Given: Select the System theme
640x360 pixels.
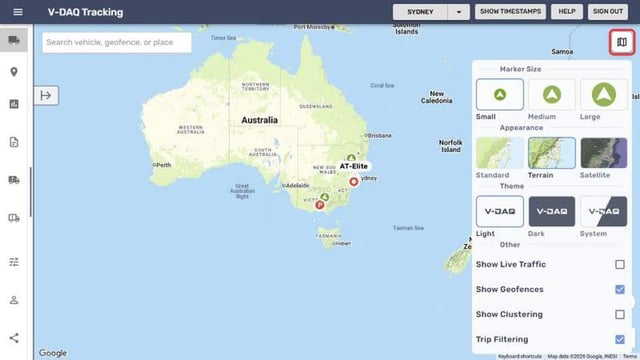Looking at the screenshot, I should pos(604,211).
